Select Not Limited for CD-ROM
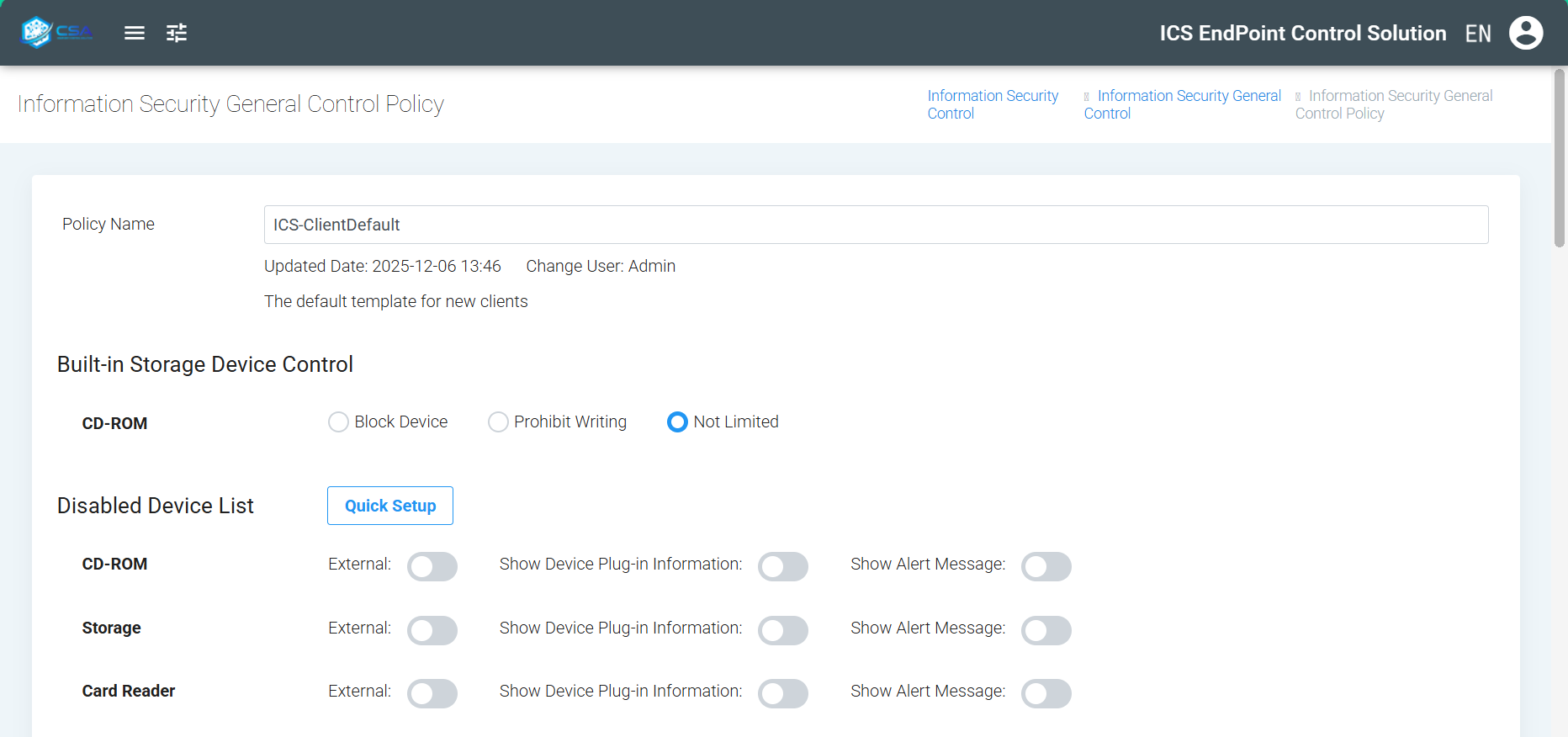The height and width of the screenshot is (737, 1568). [x=677, y=422]
